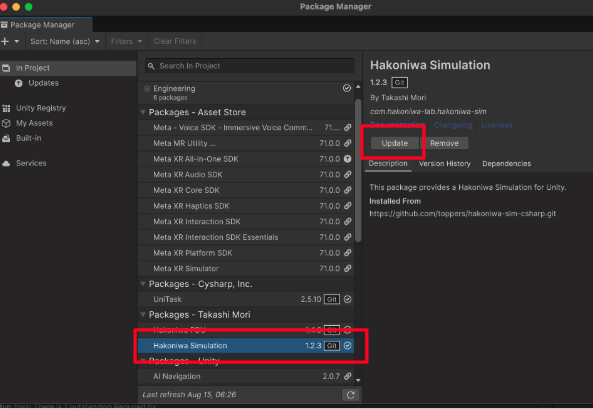
Task: Click installed checkmark on UniTask row
Action: pos(348,299)
